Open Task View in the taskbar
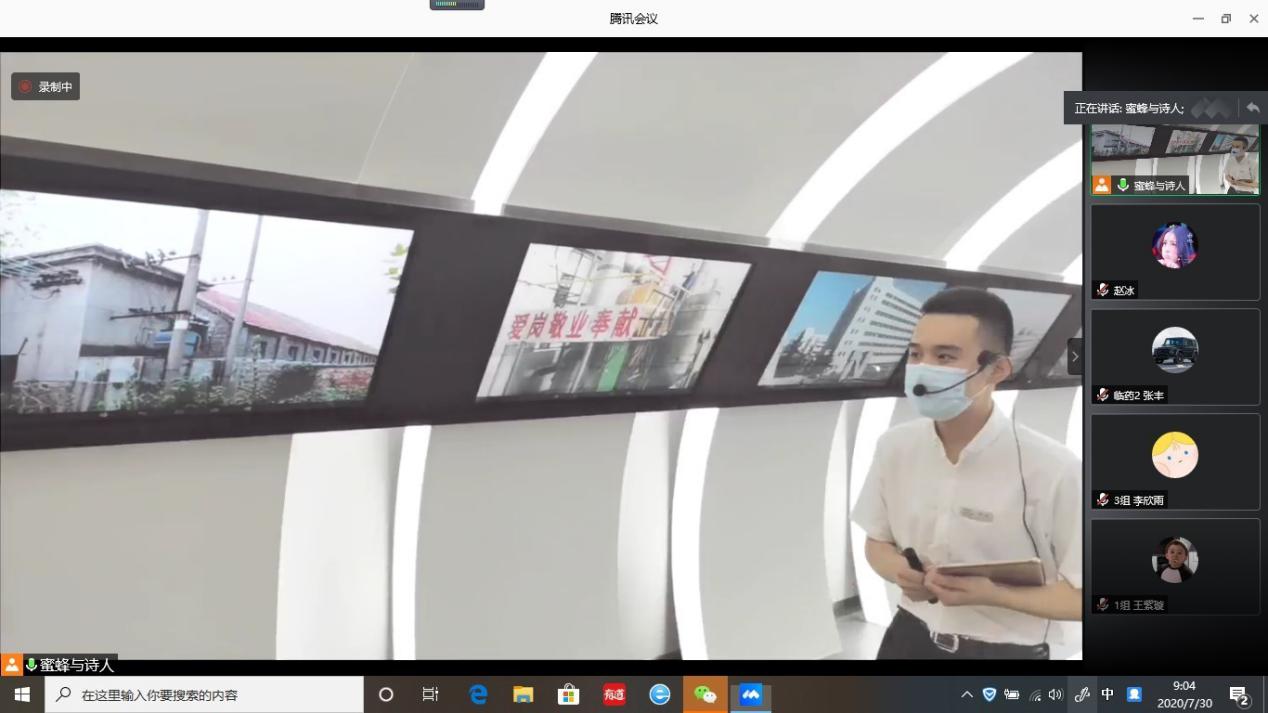This screenshot has height=713, width=1268. 431,695
